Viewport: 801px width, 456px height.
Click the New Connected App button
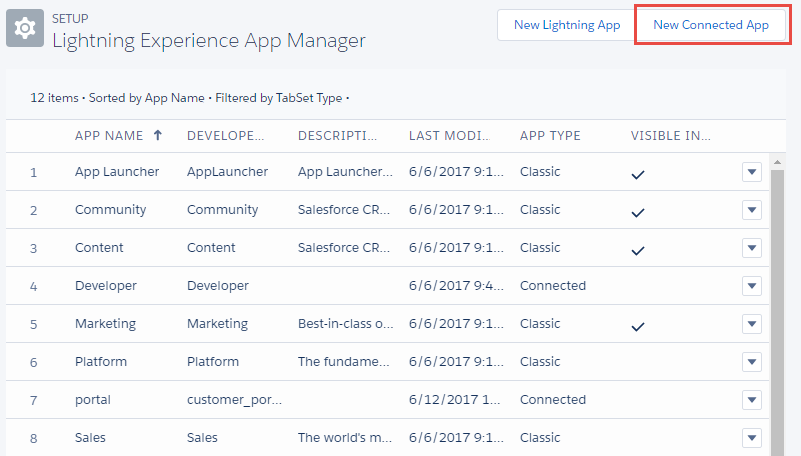tap(711, 25)
